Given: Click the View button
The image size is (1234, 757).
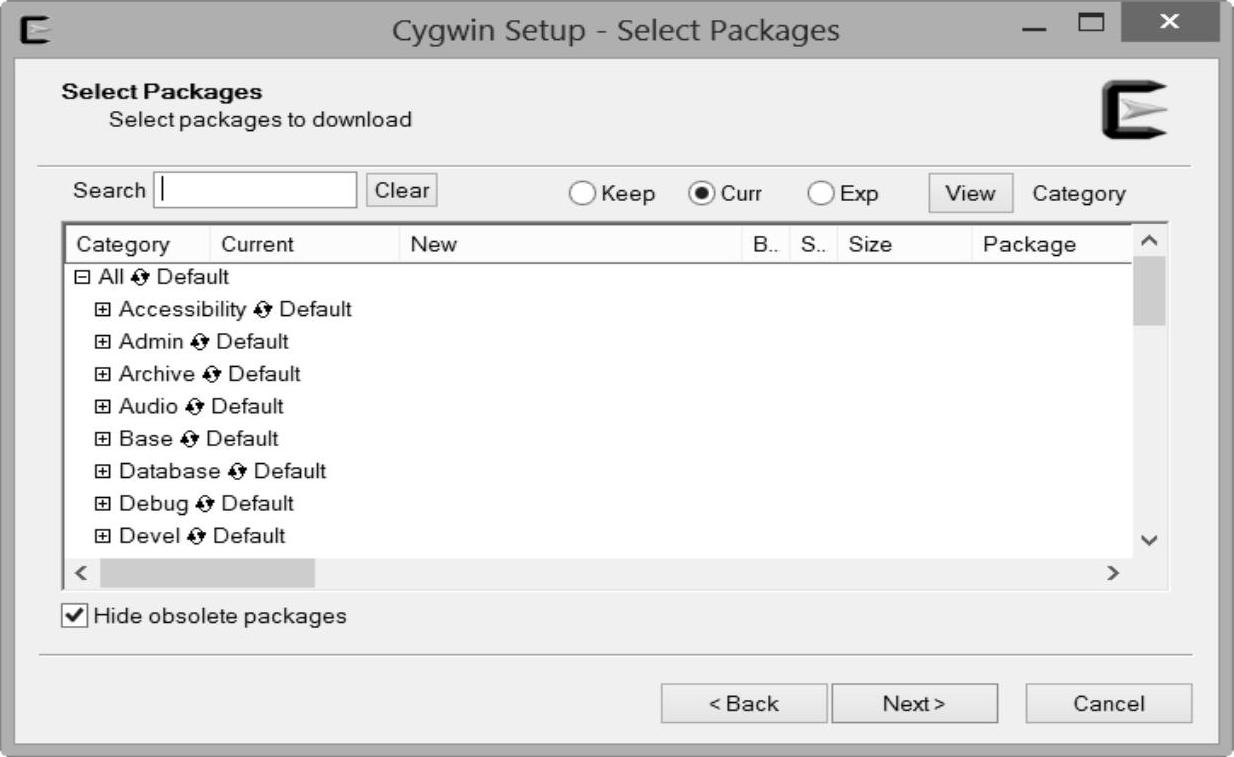Looking at the screenshot, I should 970,194.
